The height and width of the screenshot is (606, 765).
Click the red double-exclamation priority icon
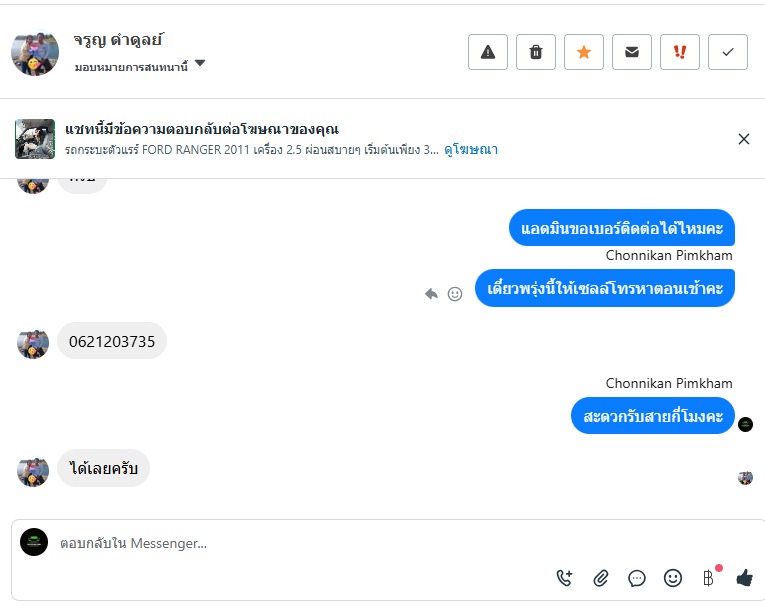click(680, 52)
